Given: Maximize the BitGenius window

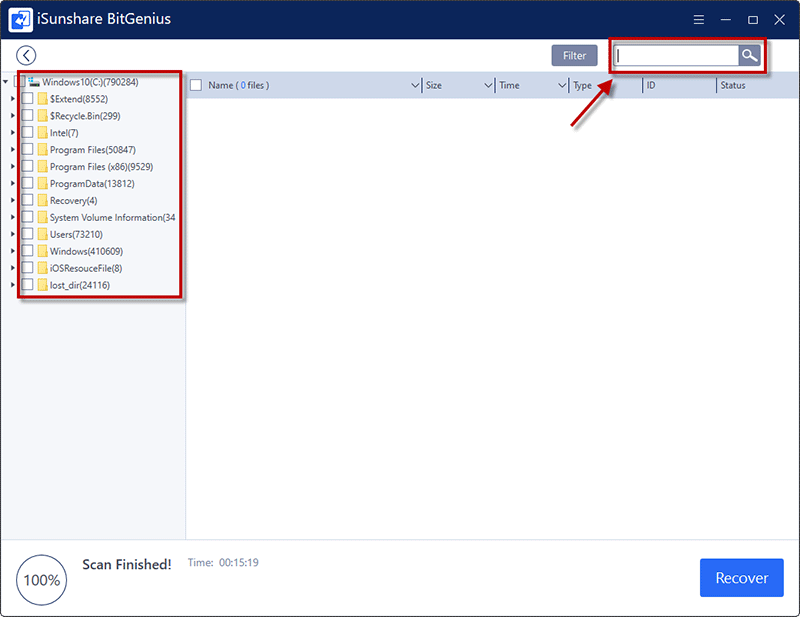Looking at the screenshot, I should tap(753, 19).
